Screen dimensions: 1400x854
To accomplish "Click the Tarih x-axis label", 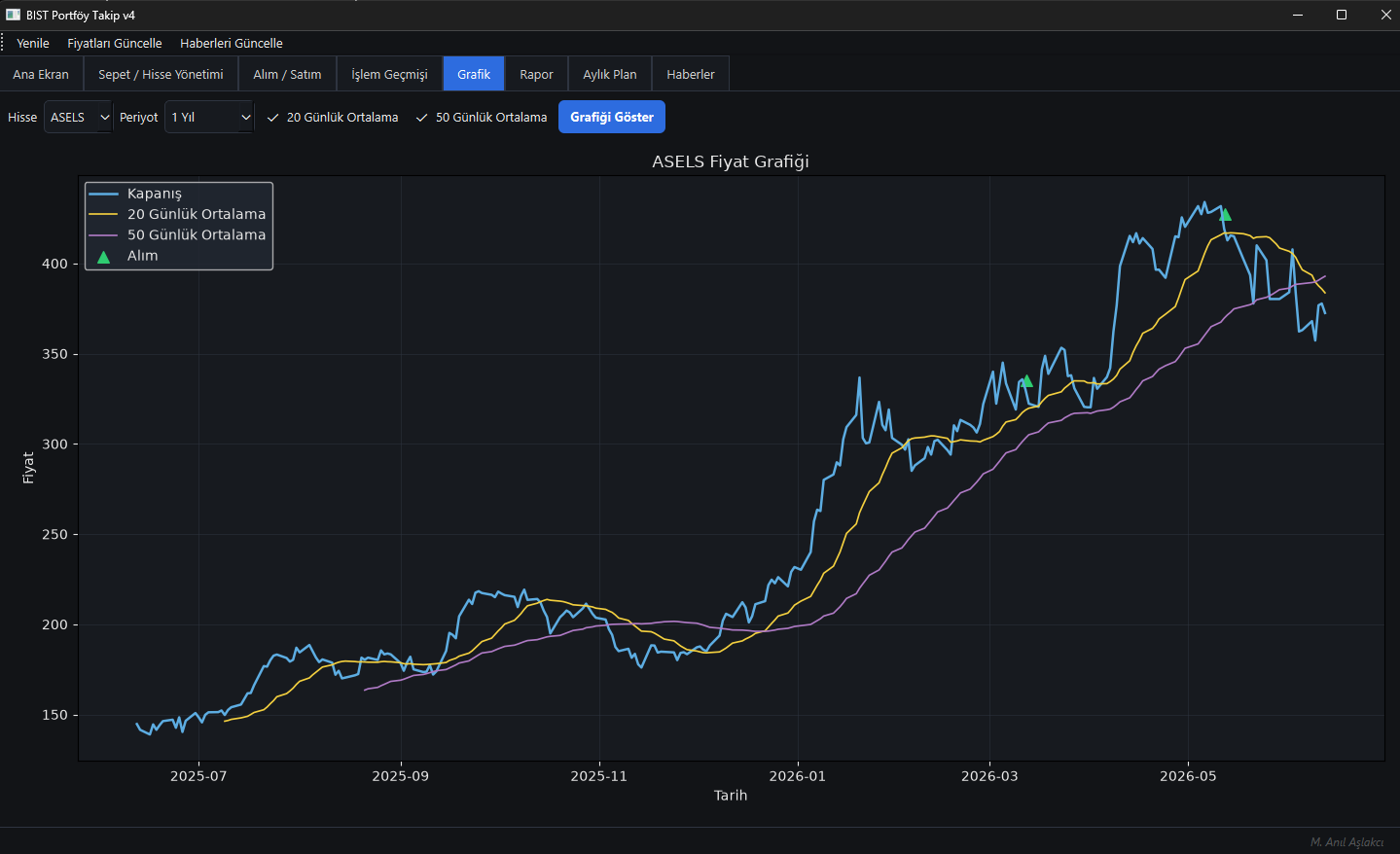I will (x=731, y=796).
